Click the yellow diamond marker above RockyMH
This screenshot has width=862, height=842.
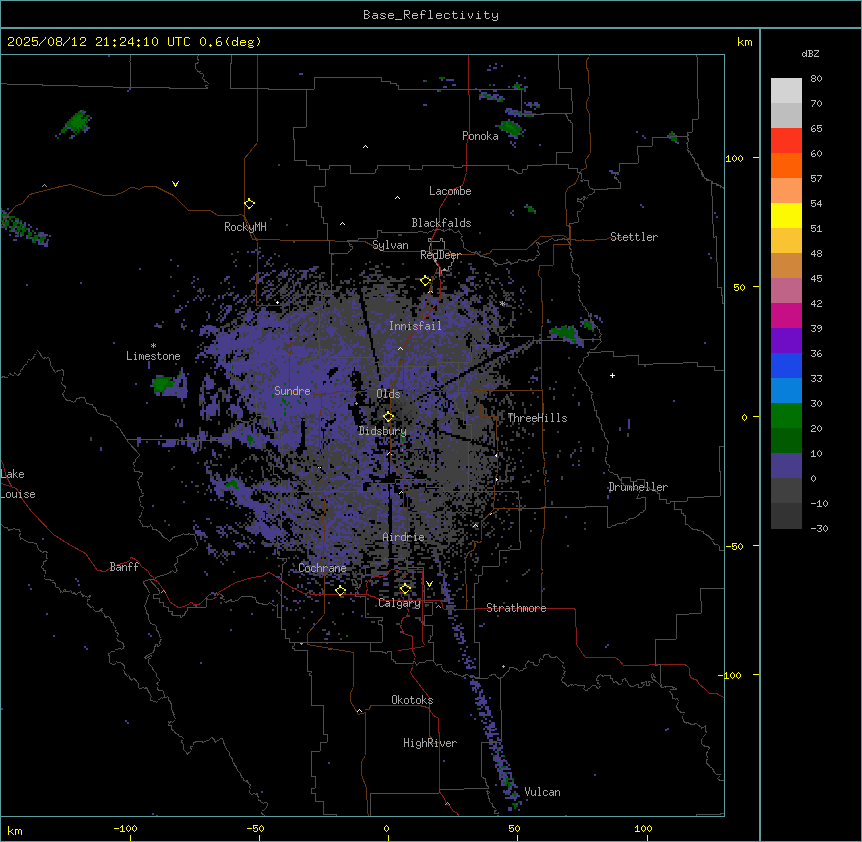pos(249,204)
